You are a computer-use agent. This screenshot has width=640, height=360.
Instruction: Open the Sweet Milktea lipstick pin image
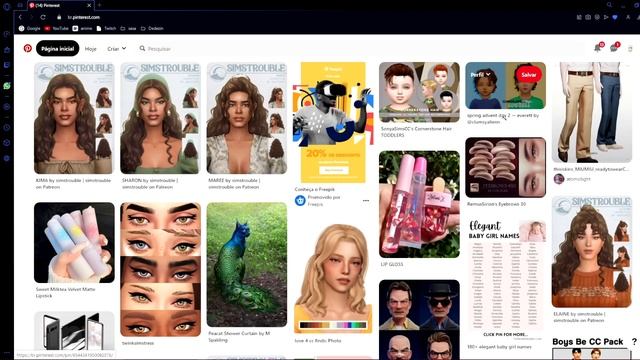pyautogui.click(x=74, y=242)
